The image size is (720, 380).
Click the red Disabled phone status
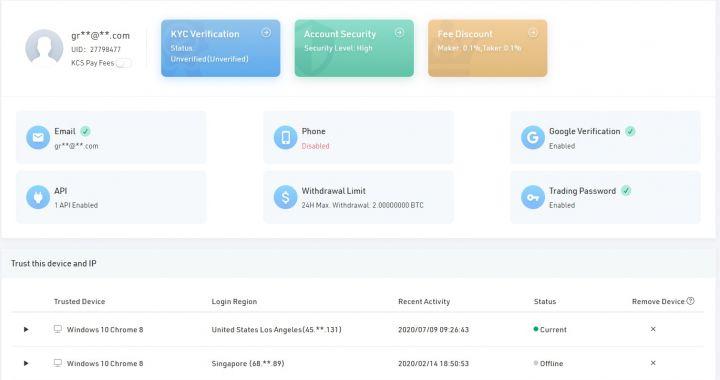tap(315, 146)
